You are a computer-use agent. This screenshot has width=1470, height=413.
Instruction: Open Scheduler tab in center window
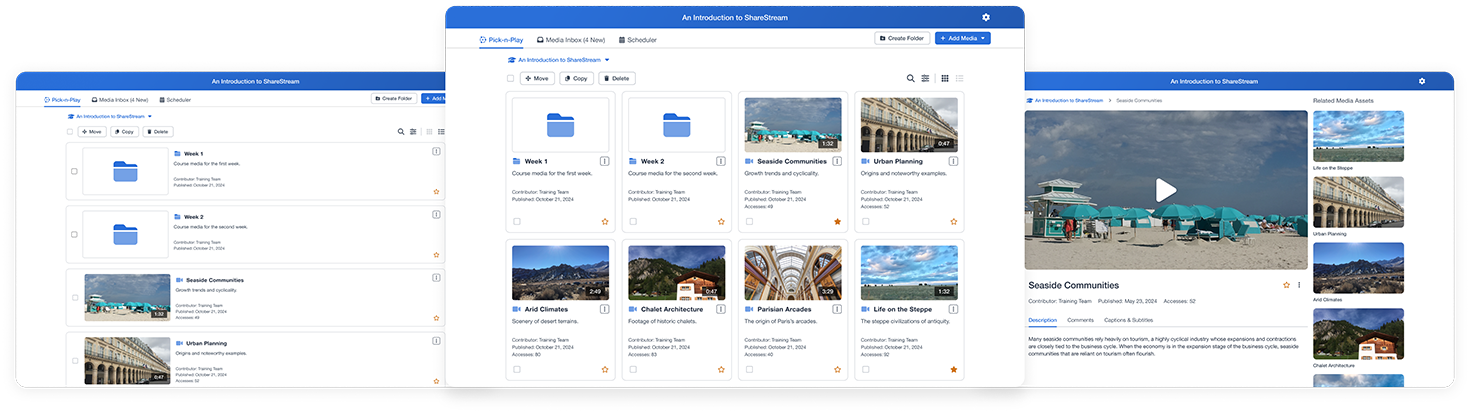[x=638, y=40]
